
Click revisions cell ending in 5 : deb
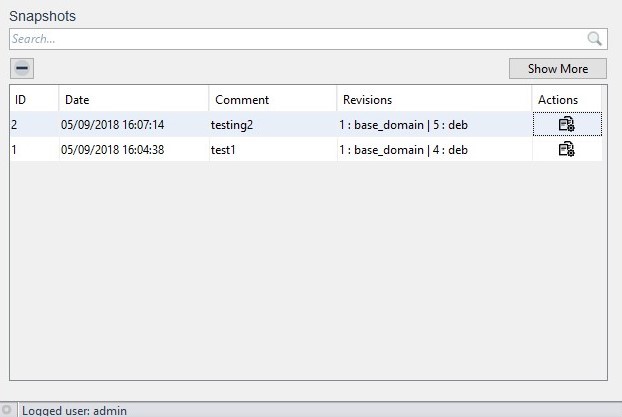[x=404, y=125]
